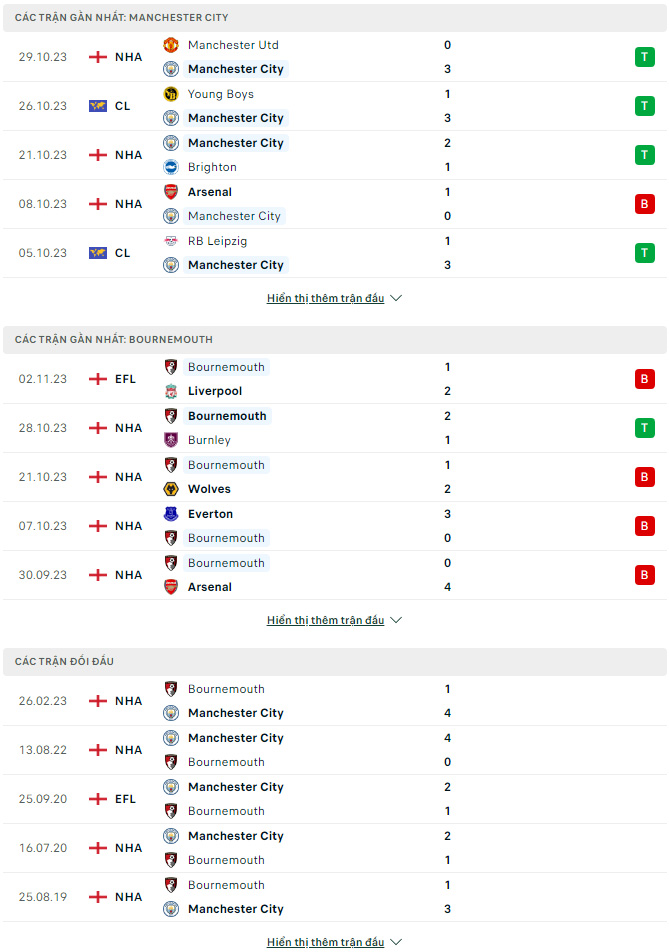
Task: Click the Burnley club crest icon
Action: pyautogui.click(x=171, y=440)
